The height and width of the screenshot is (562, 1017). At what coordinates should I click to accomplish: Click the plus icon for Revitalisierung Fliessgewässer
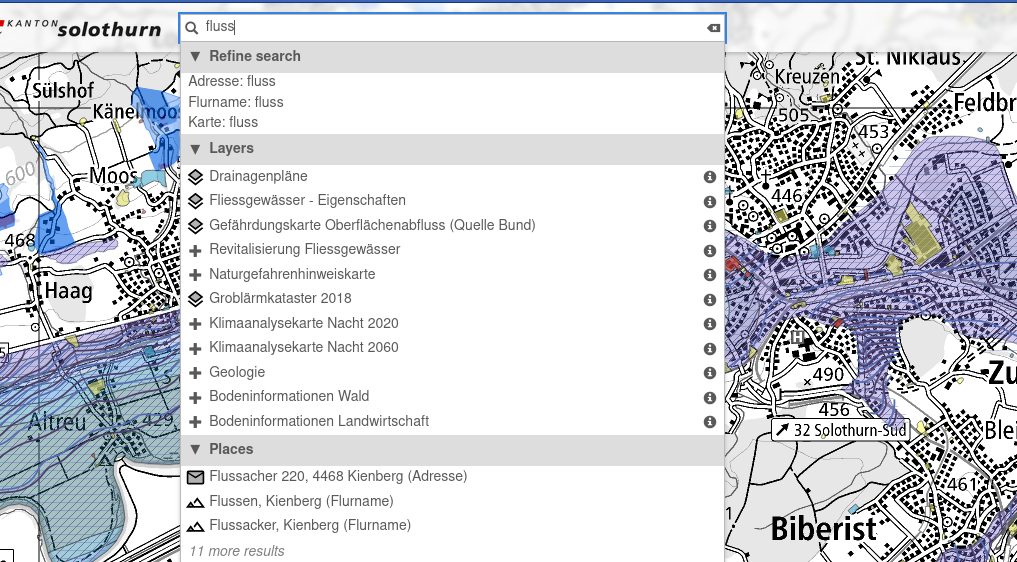coord(195,250)
